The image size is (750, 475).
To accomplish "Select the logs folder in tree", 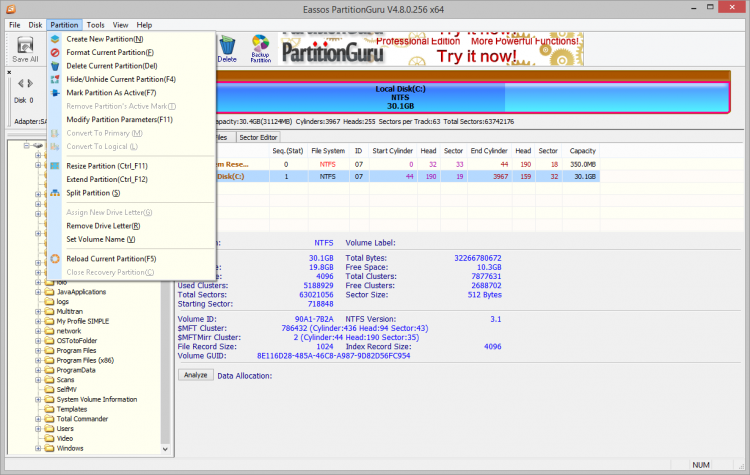I will click(x=63, y=302).
